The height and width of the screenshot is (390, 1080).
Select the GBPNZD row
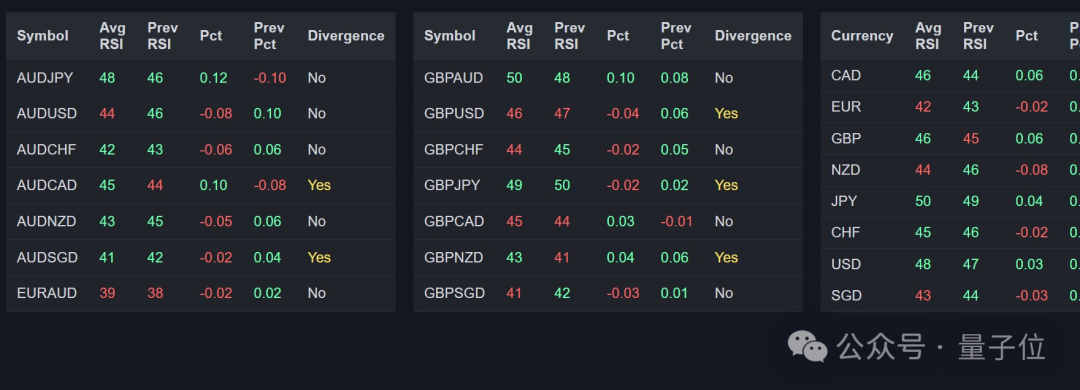[608, 258]
